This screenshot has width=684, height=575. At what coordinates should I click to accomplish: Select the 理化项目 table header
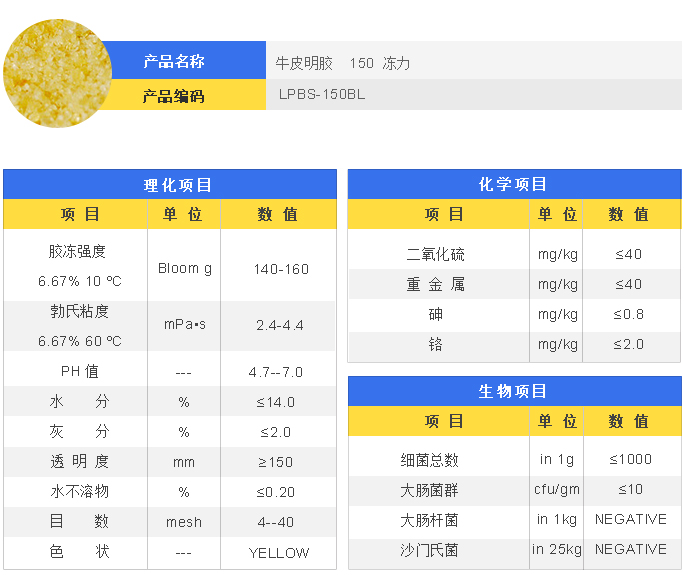[x=170, y=185]
